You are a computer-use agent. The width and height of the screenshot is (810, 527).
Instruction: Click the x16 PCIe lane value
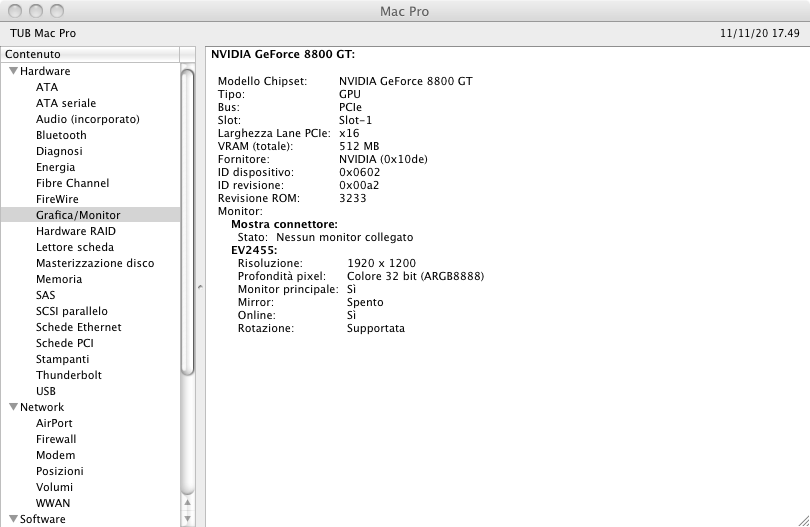[349, 133]
